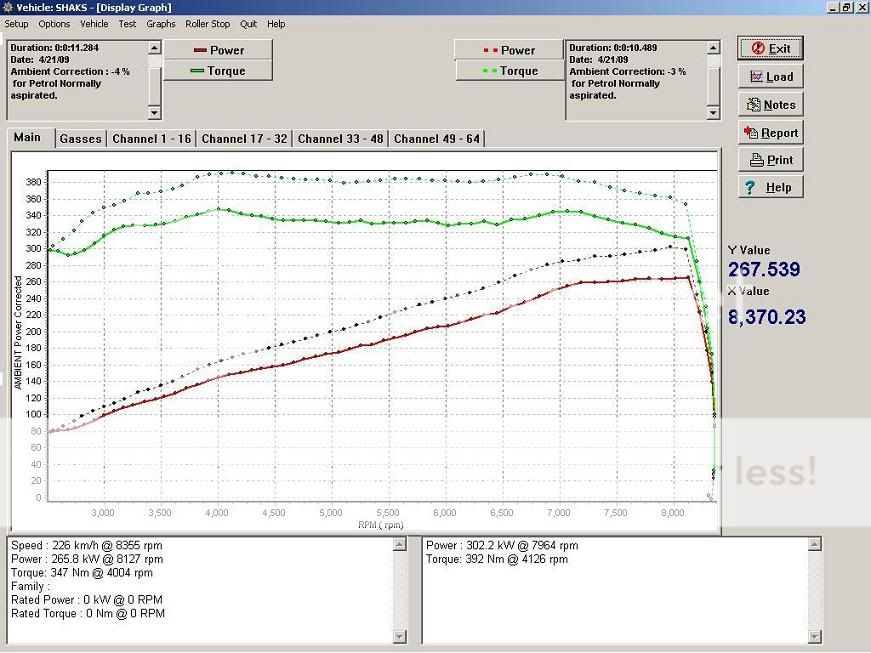Open the Options menu
This screenshot has width=871, height=653.
[x=54, y=24]
